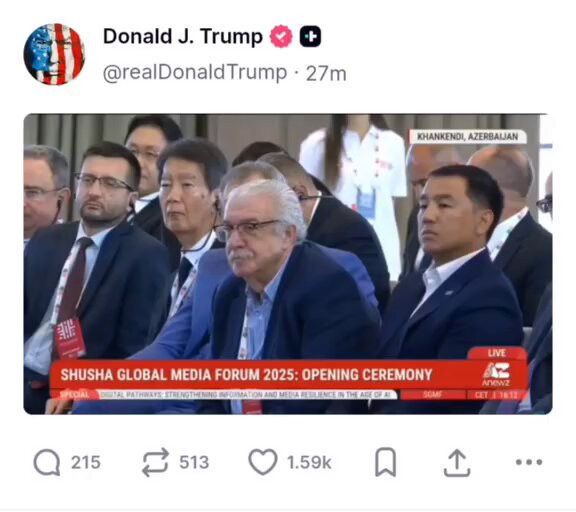Image resolution: width=576 pixels, height=512 pixels.
Task: Click the 27m post timestamp
Action: (326, 73)
